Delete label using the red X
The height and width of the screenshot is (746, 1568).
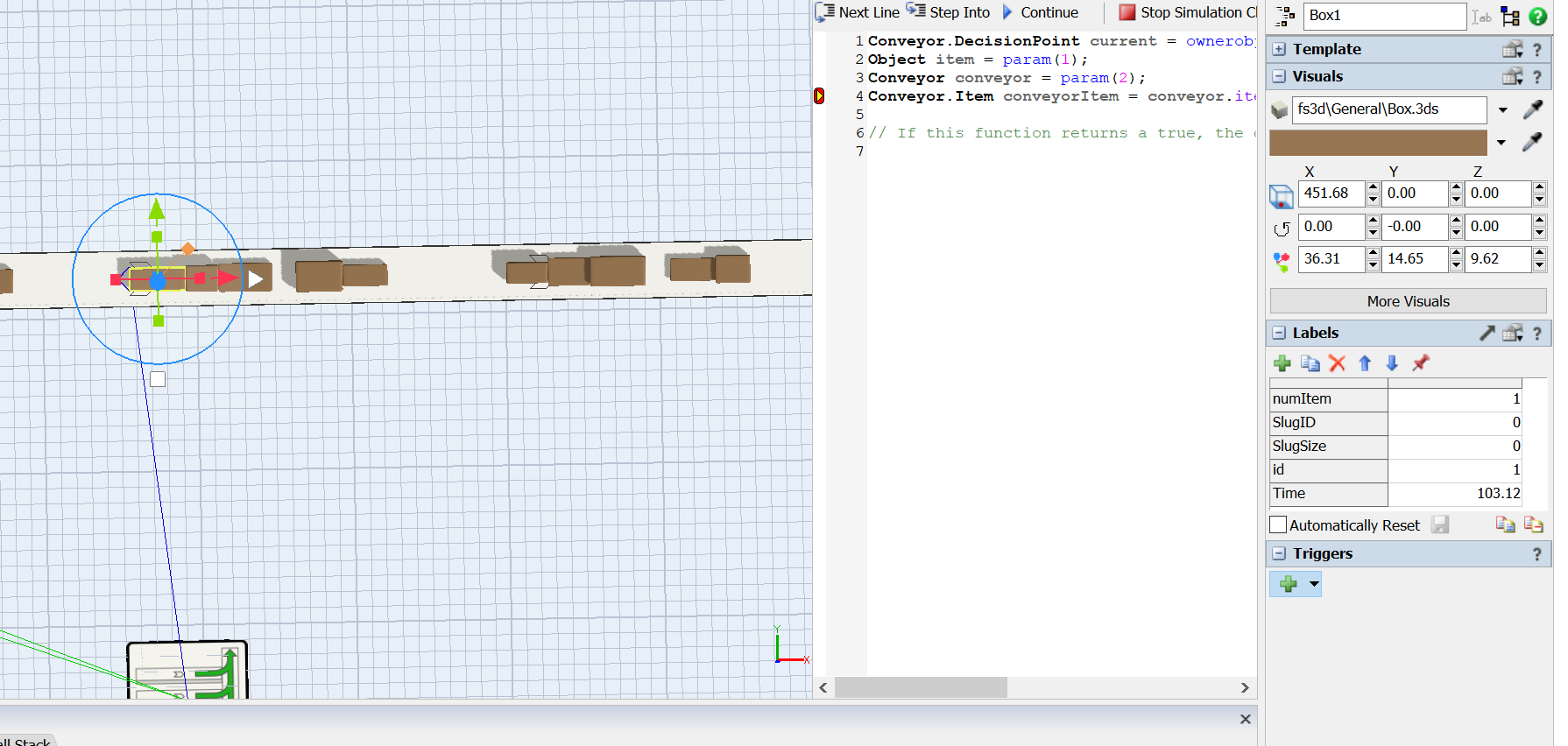1337,363
